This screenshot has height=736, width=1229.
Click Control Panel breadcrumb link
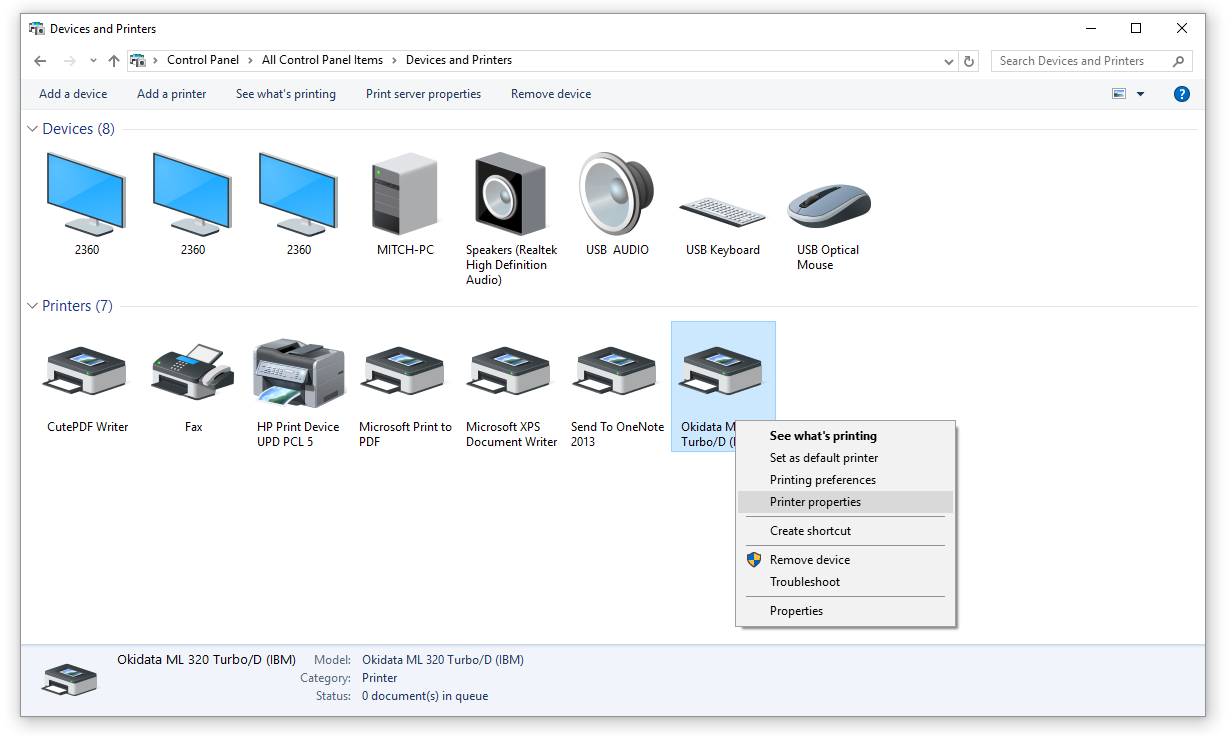pos(203,60)
